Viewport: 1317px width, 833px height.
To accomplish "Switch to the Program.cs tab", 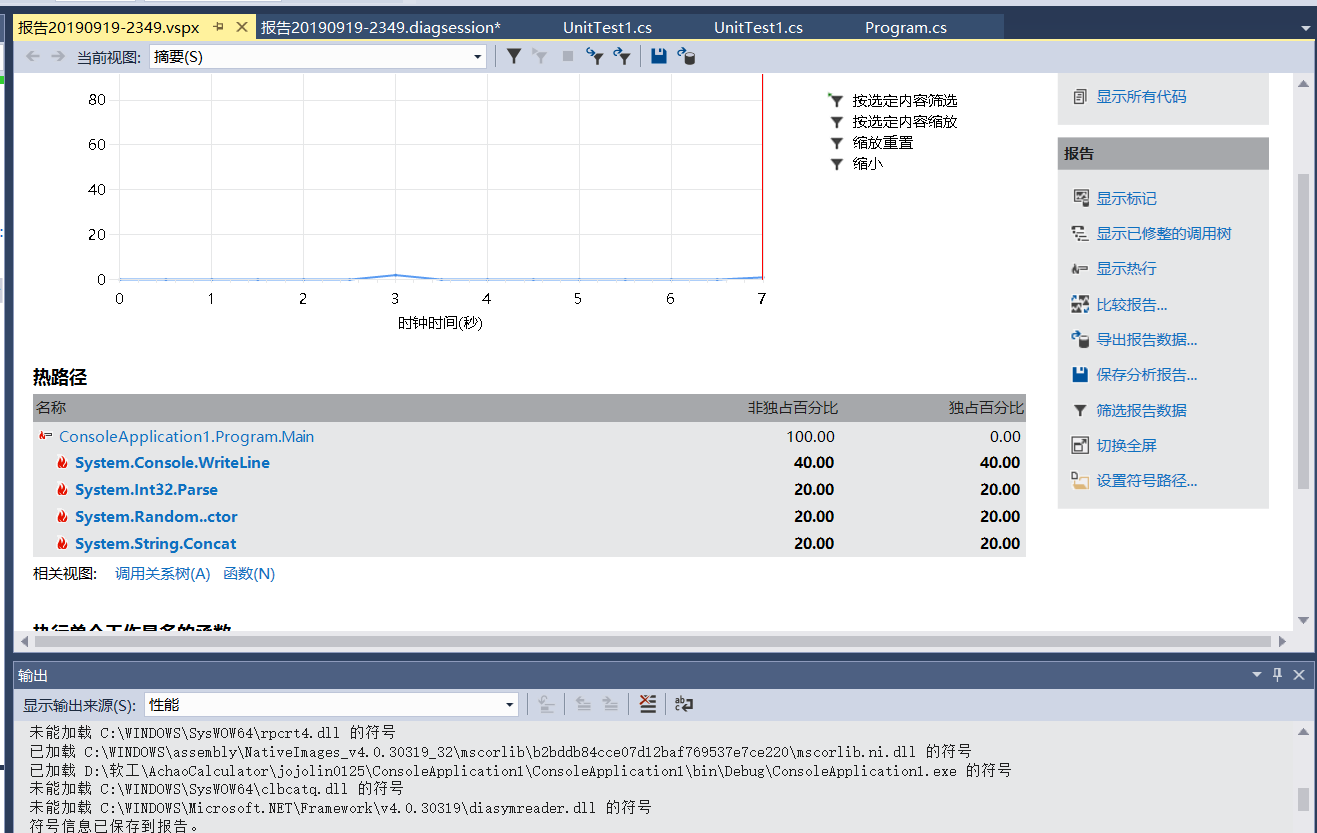I will (x=906, y=28).
